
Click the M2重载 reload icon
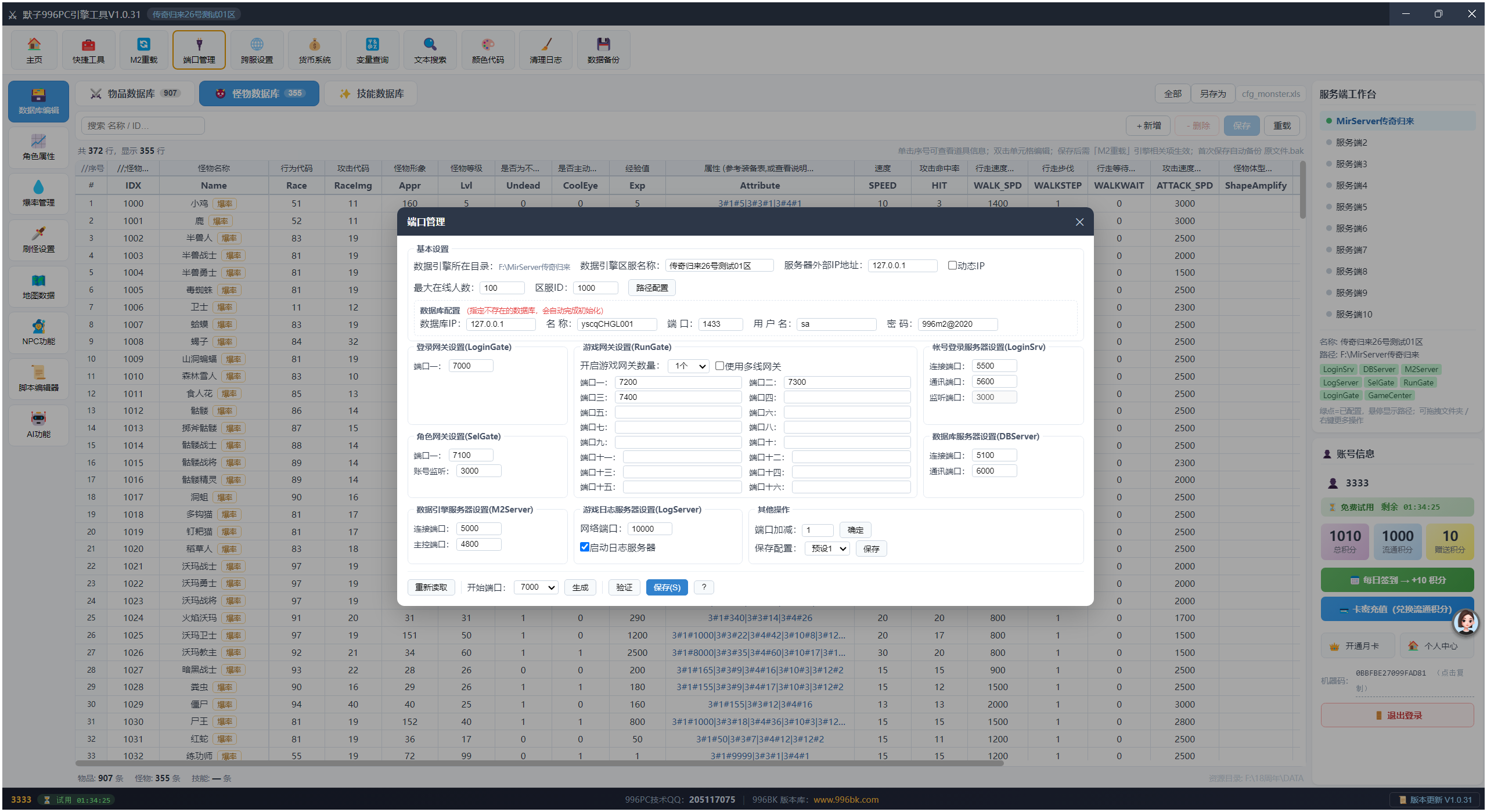click(143, 50)
